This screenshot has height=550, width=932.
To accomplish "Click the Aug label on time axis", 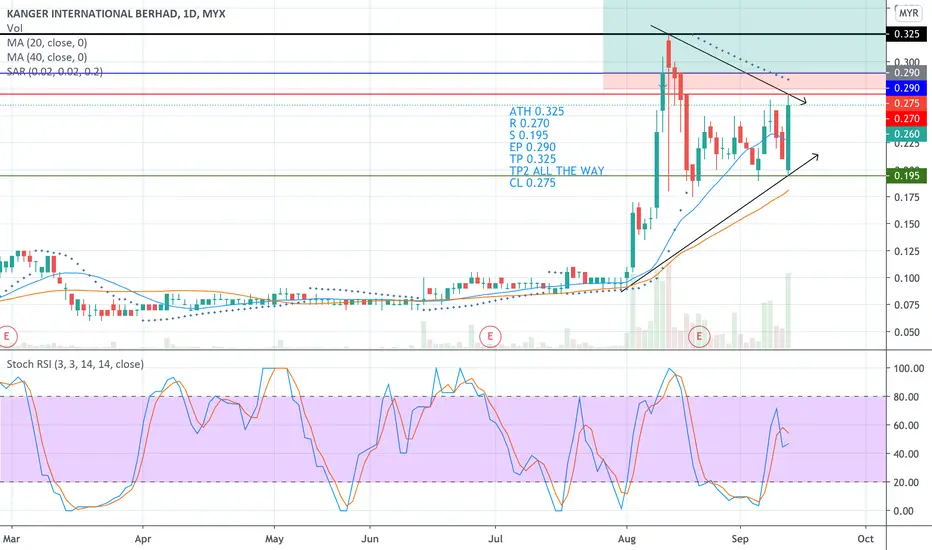I will click(626, 539).
